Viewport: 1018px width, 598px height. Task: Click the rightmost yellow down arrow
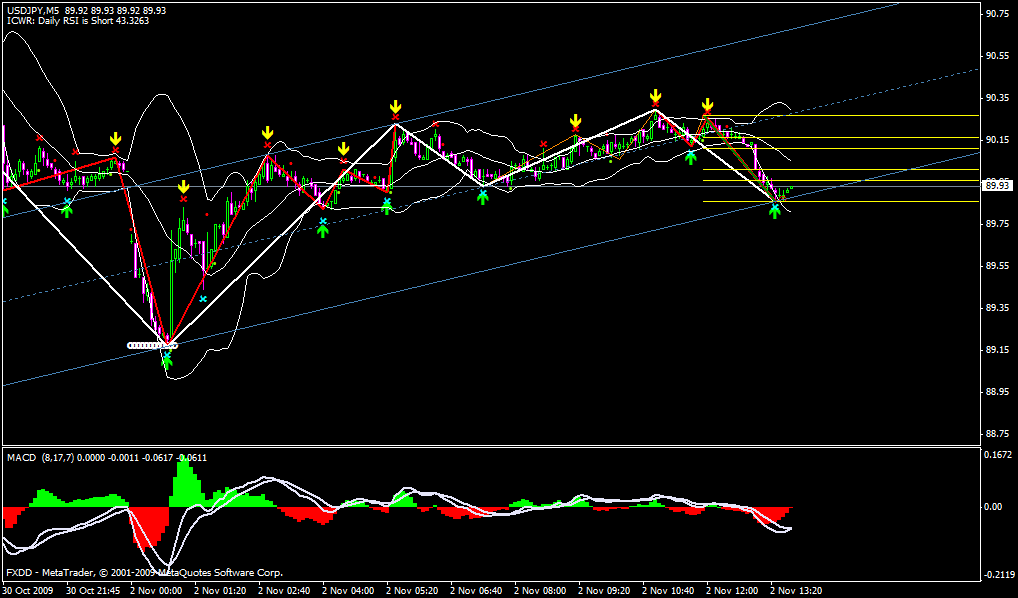coord(708,105)
